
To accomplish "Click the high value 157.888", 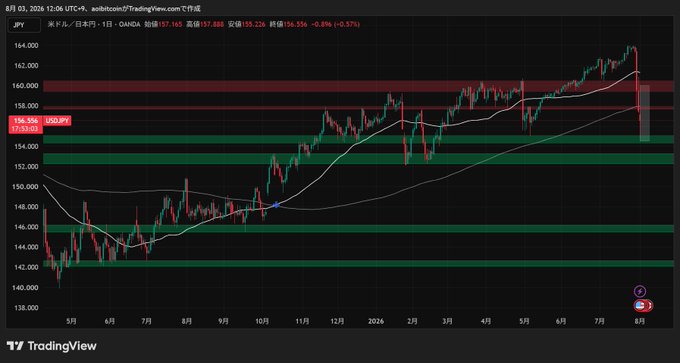I will (211, 25).
